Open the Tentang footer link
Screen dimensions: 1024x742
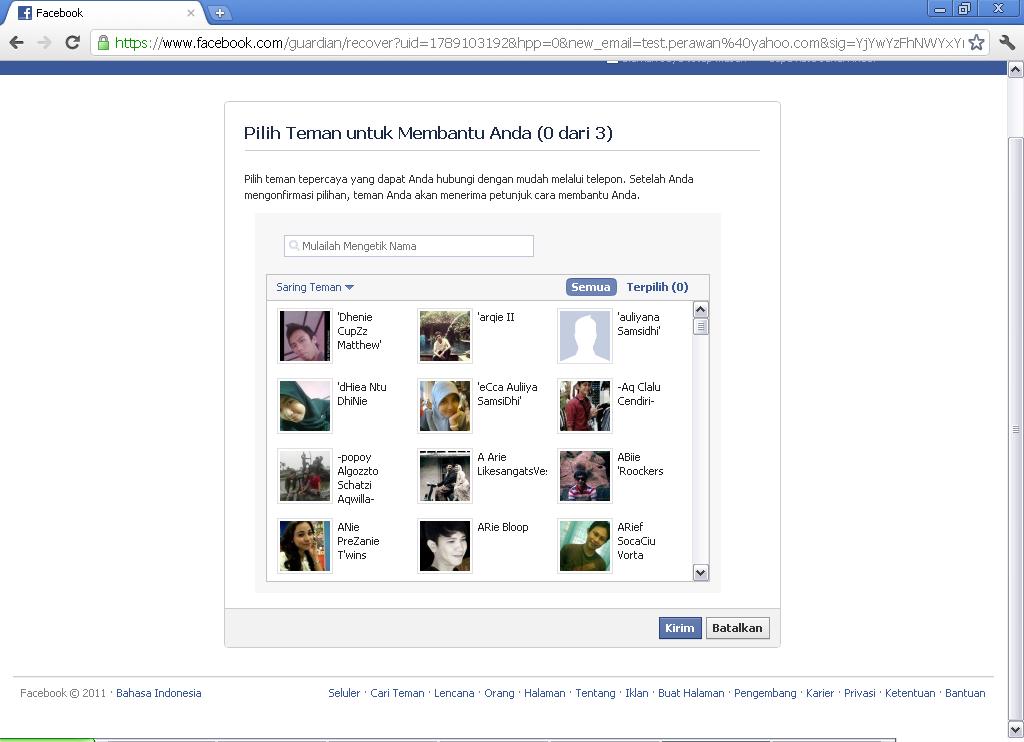[x=595, y=693]
